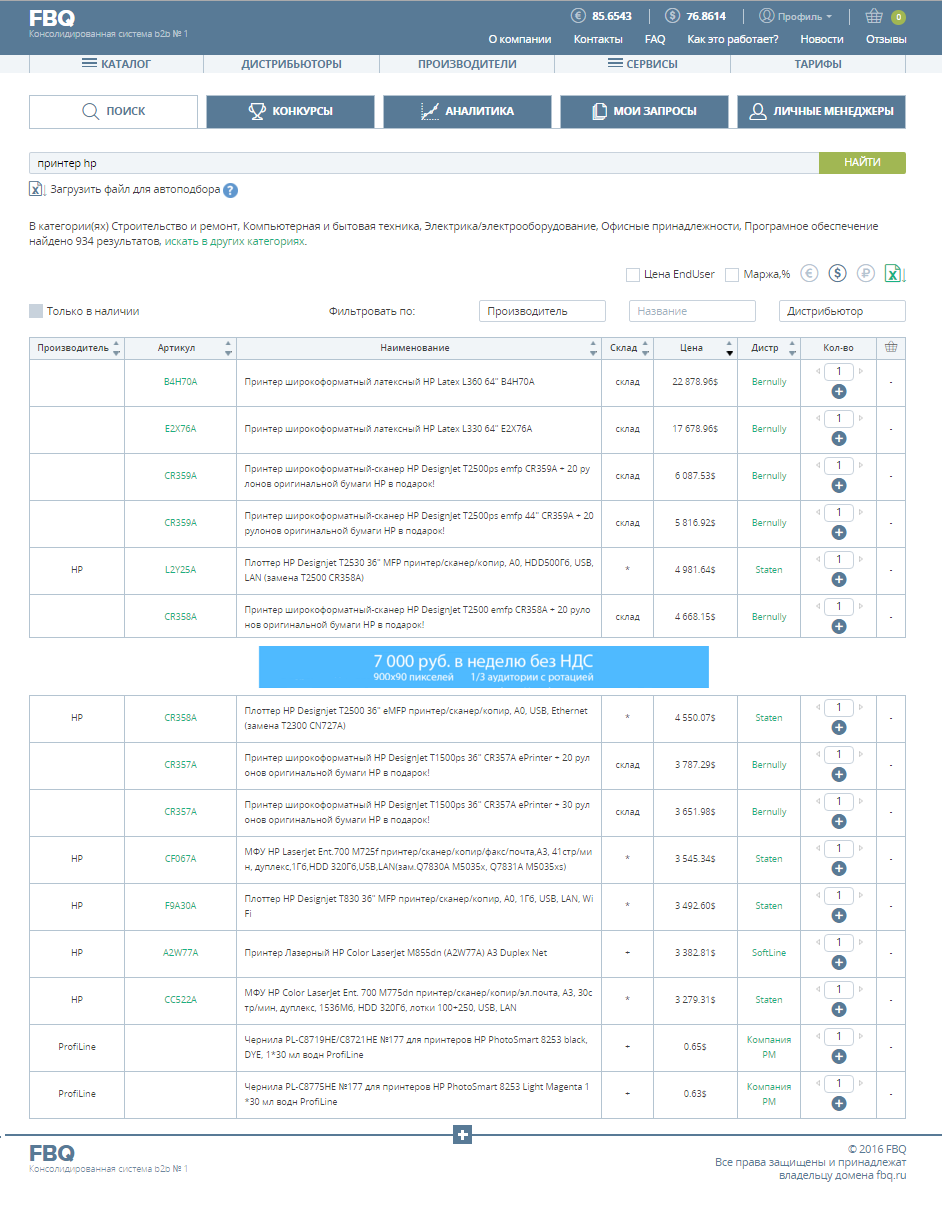The image size is (942, 1206).
Task: Increase quantity arrow for E2X76A row
Action: tap(860, 418)
